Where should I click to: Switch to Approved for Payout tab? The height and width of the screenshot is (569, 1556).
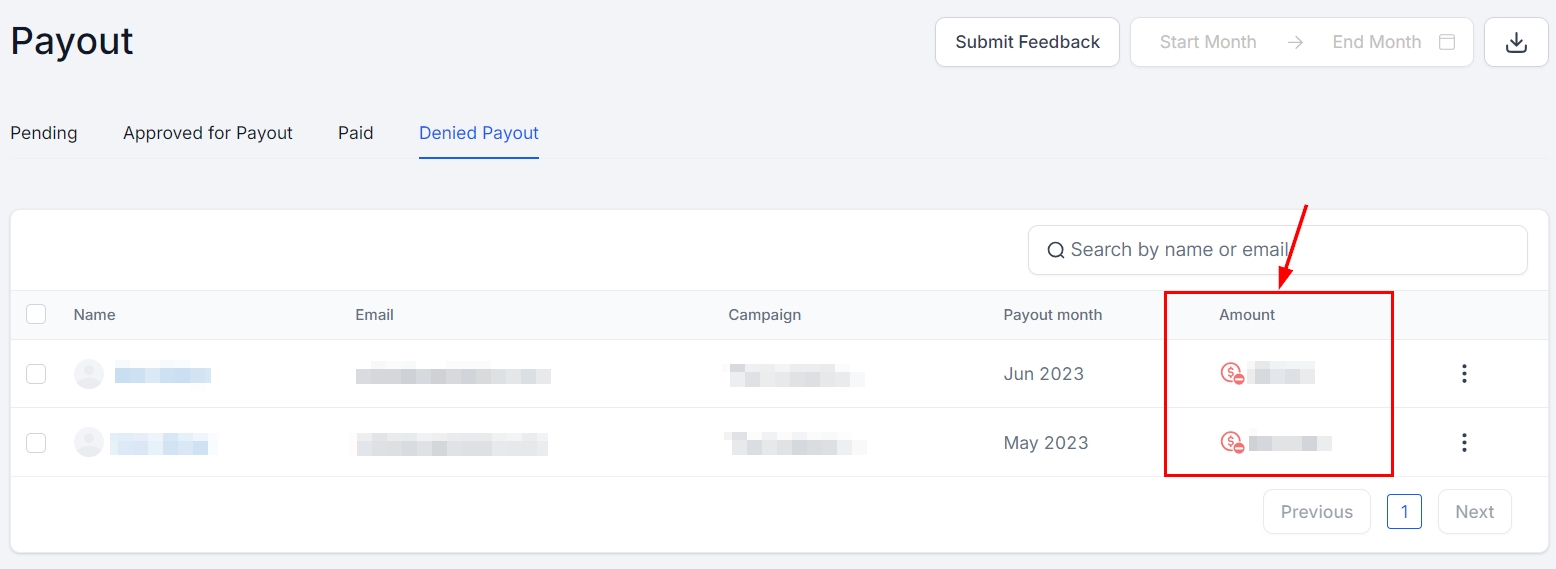pos(208,133)
